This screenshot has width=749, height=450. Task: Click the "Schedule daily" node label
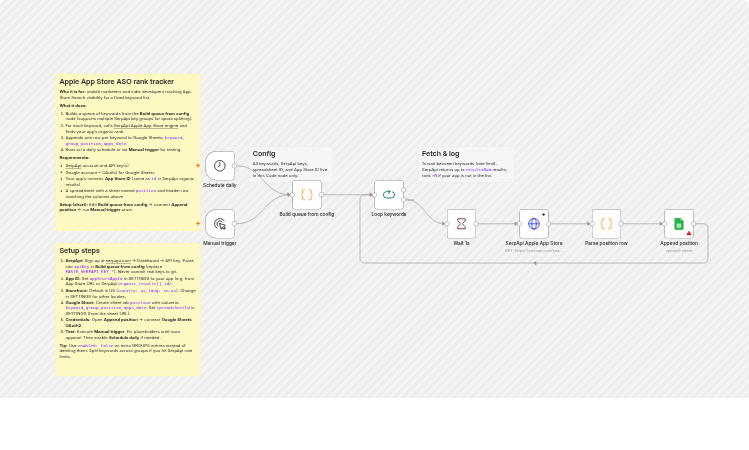220,185
